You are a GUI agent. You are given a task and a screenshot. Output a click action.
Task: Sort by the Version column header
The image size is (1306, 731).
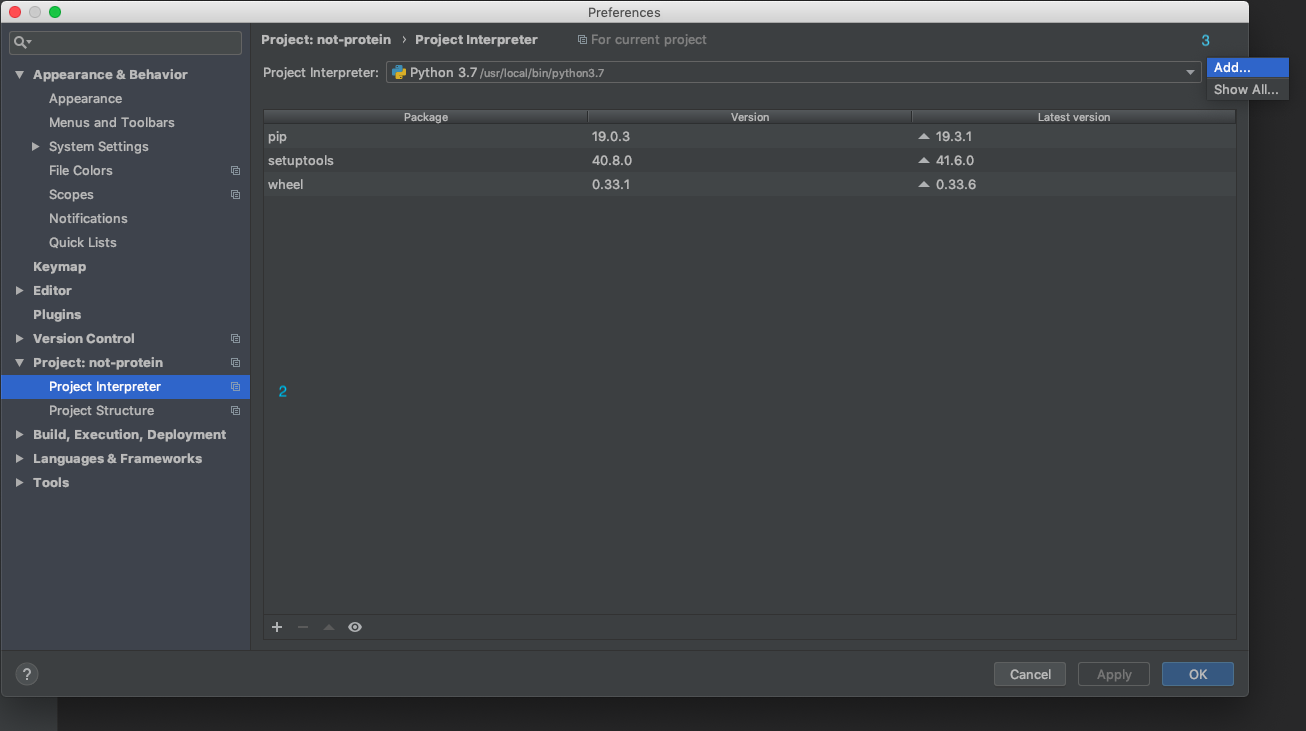click(x=750, y=117)
